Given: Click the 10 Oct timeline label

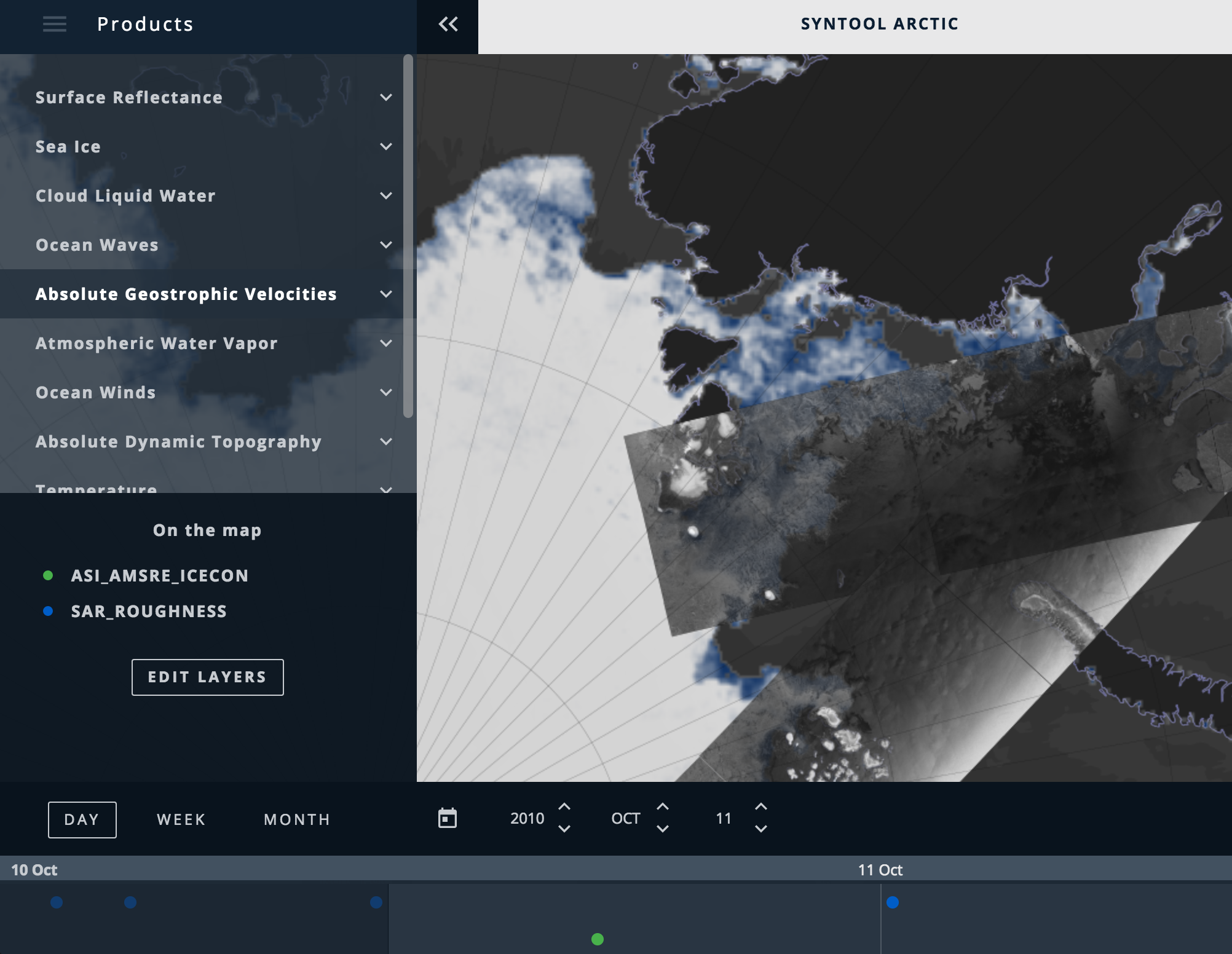Looking at the screenshot, I should point(34,870).
